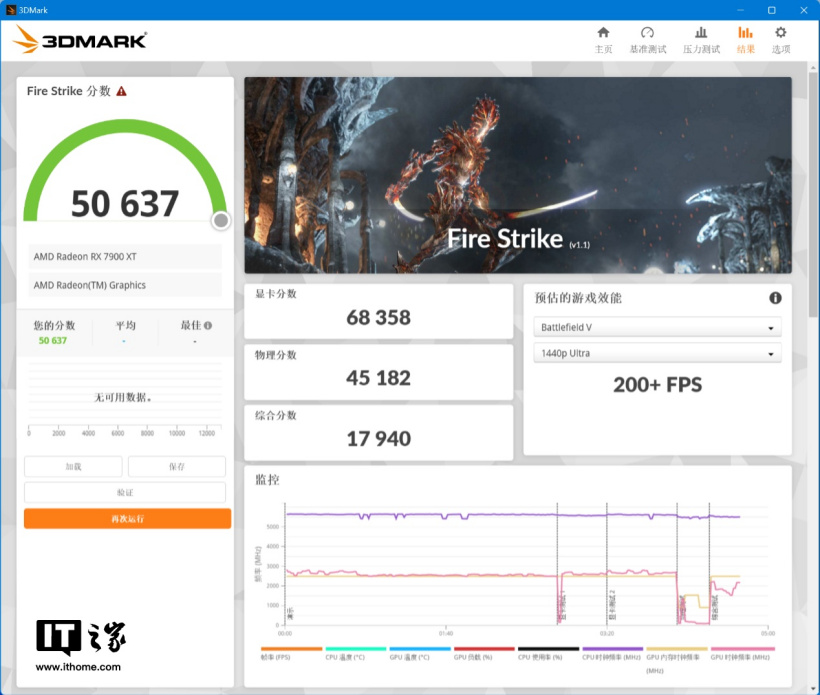
Task: Expand the Battlefield V game dropdown
Action: (657, 328)
